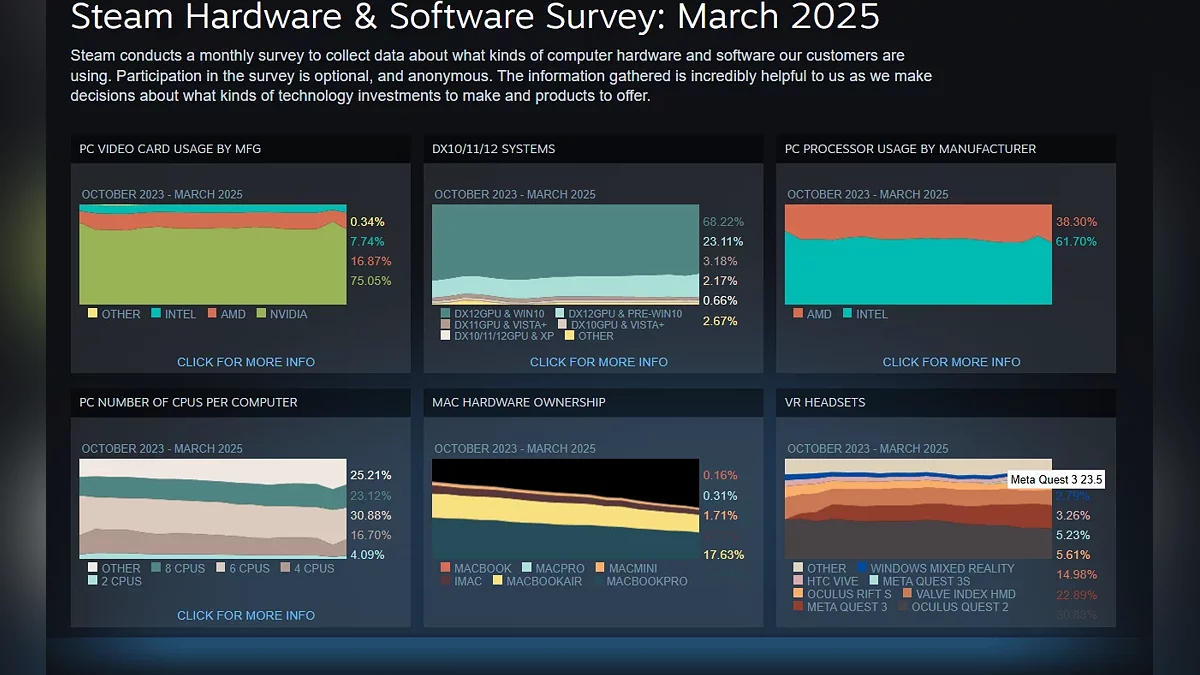Click the DX10/11/12 Systems area chart
The width and height of the screenshot is (1200, 675).
click(x=565, y=255)
